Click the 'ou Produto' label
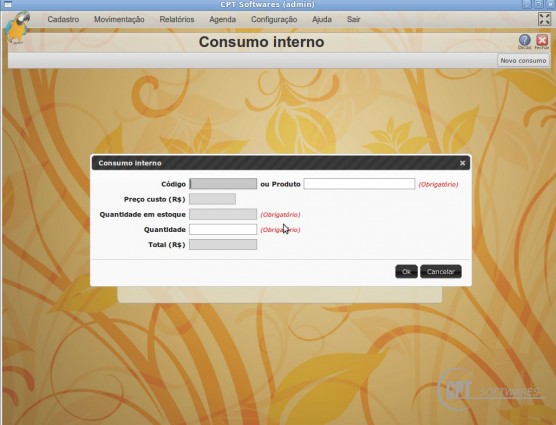The image size is (556, 425). 280,184
